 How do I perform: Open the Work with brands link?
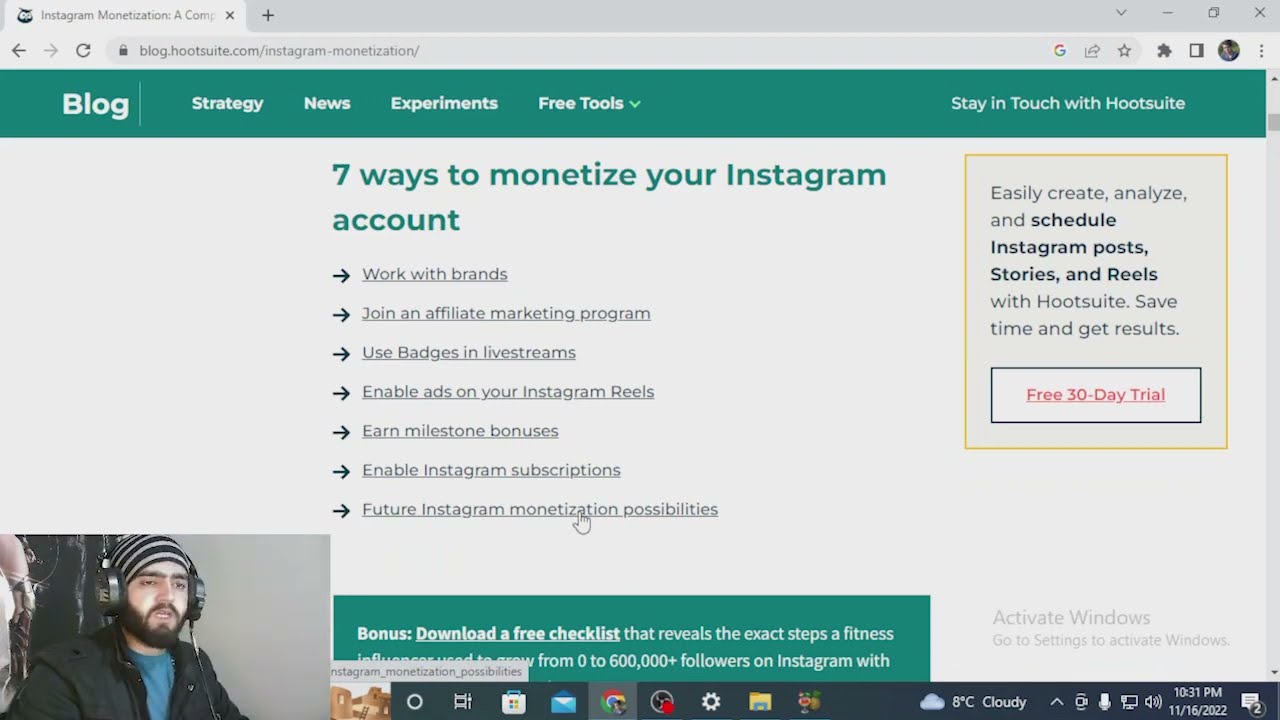(x=434, y=274)
